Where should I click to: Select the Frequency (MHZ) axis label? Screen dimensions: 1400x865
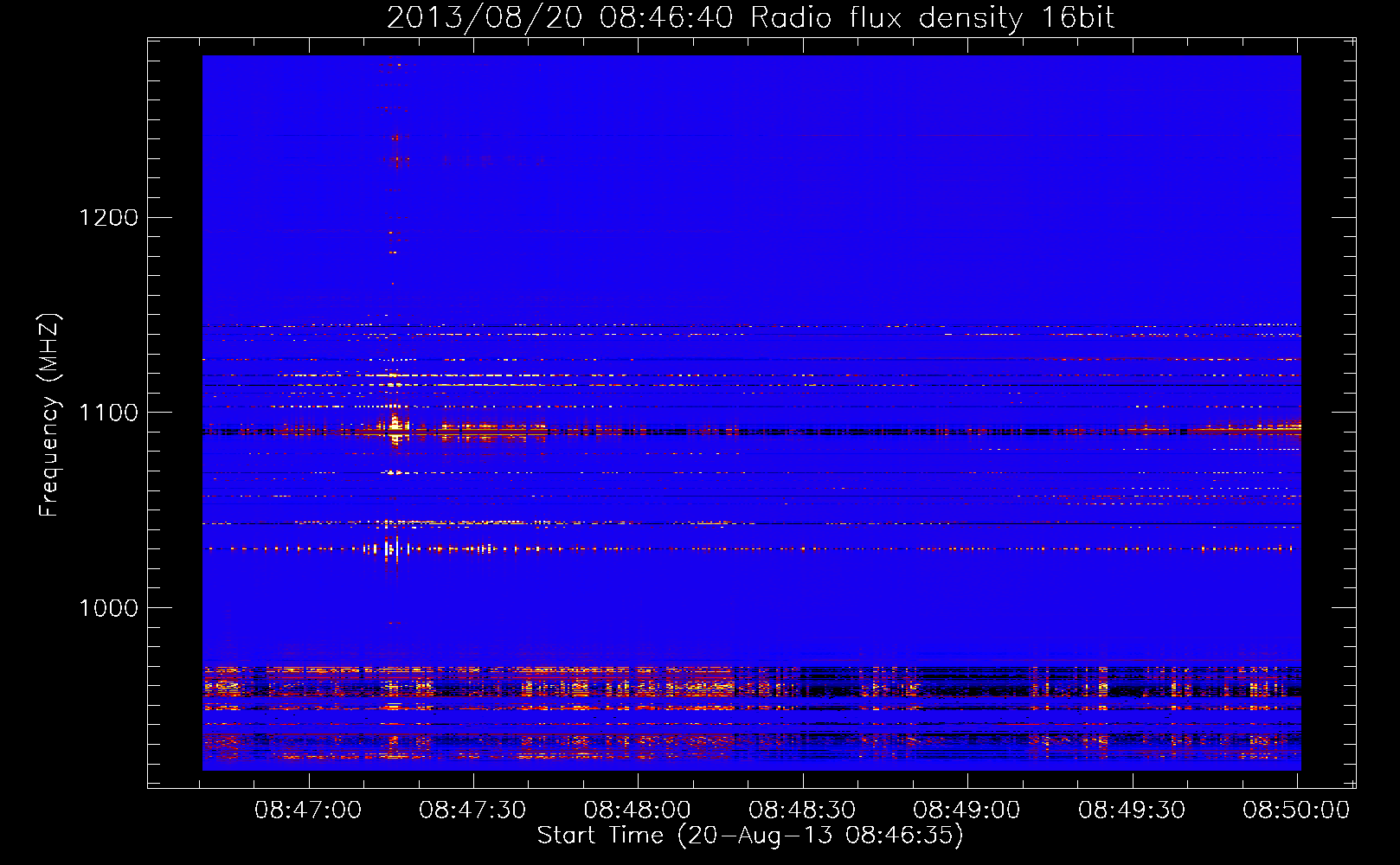pyautogui.click(x=49, y=414)
